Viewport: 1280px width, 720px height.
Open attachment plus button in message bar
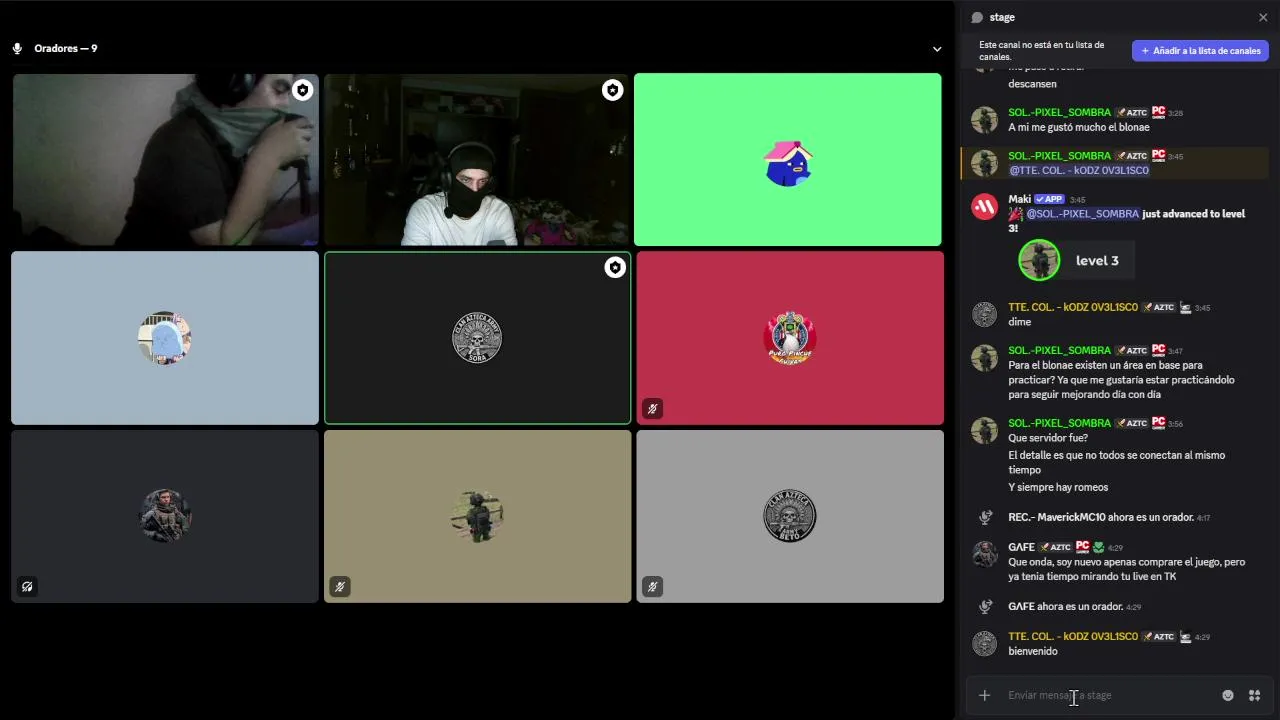(x=984, y=695)
